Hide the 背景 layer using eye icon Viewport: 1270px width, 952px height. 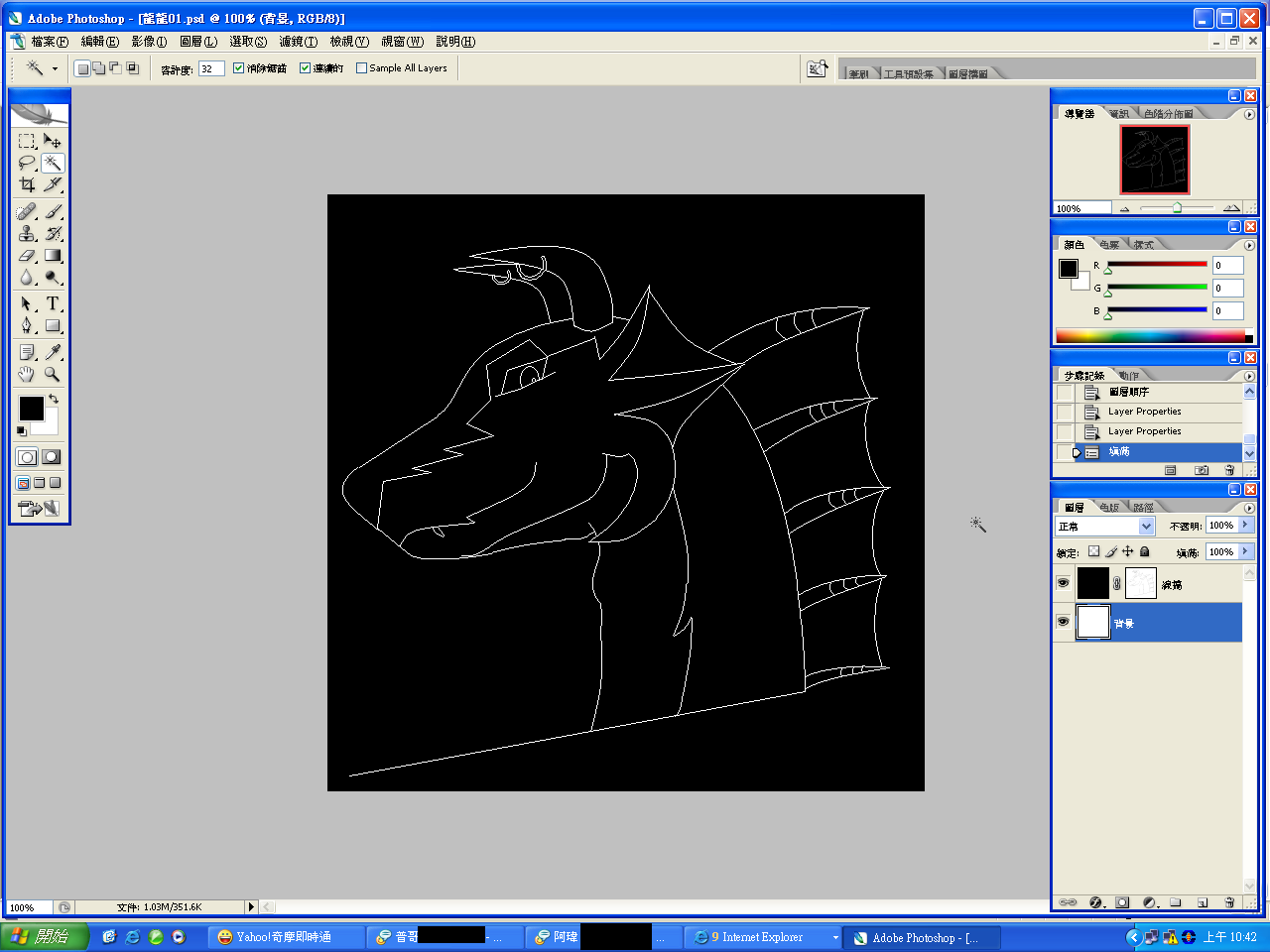tap(1063, 622)
